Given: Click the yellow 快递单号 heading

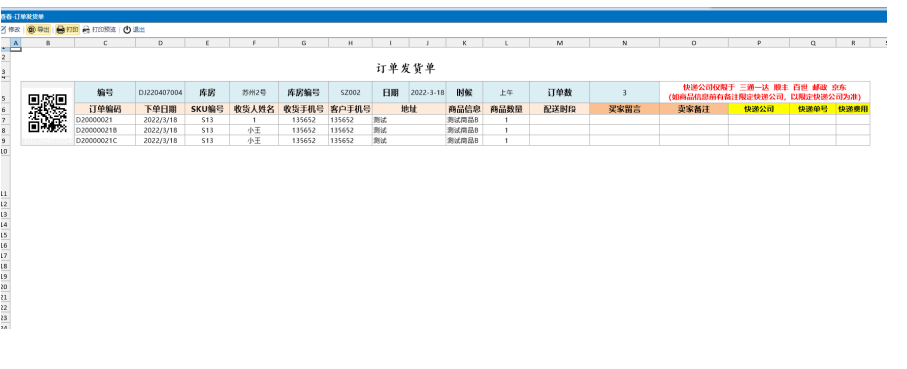Looking at the screenshot, I should (x=813, y=109).
